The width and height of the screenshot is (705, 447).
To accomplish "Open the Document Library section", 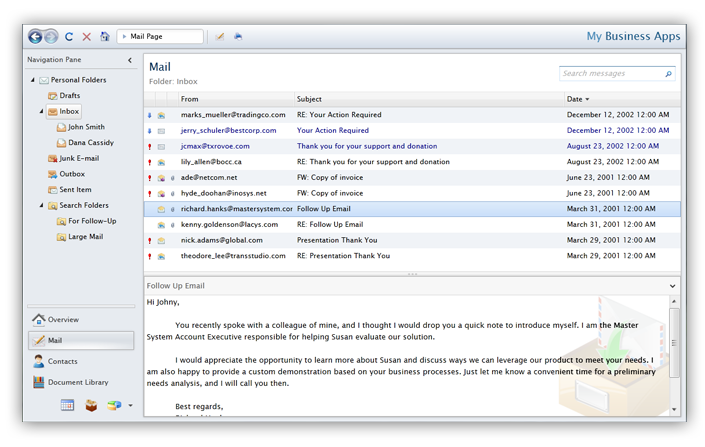I will (81, 382).
